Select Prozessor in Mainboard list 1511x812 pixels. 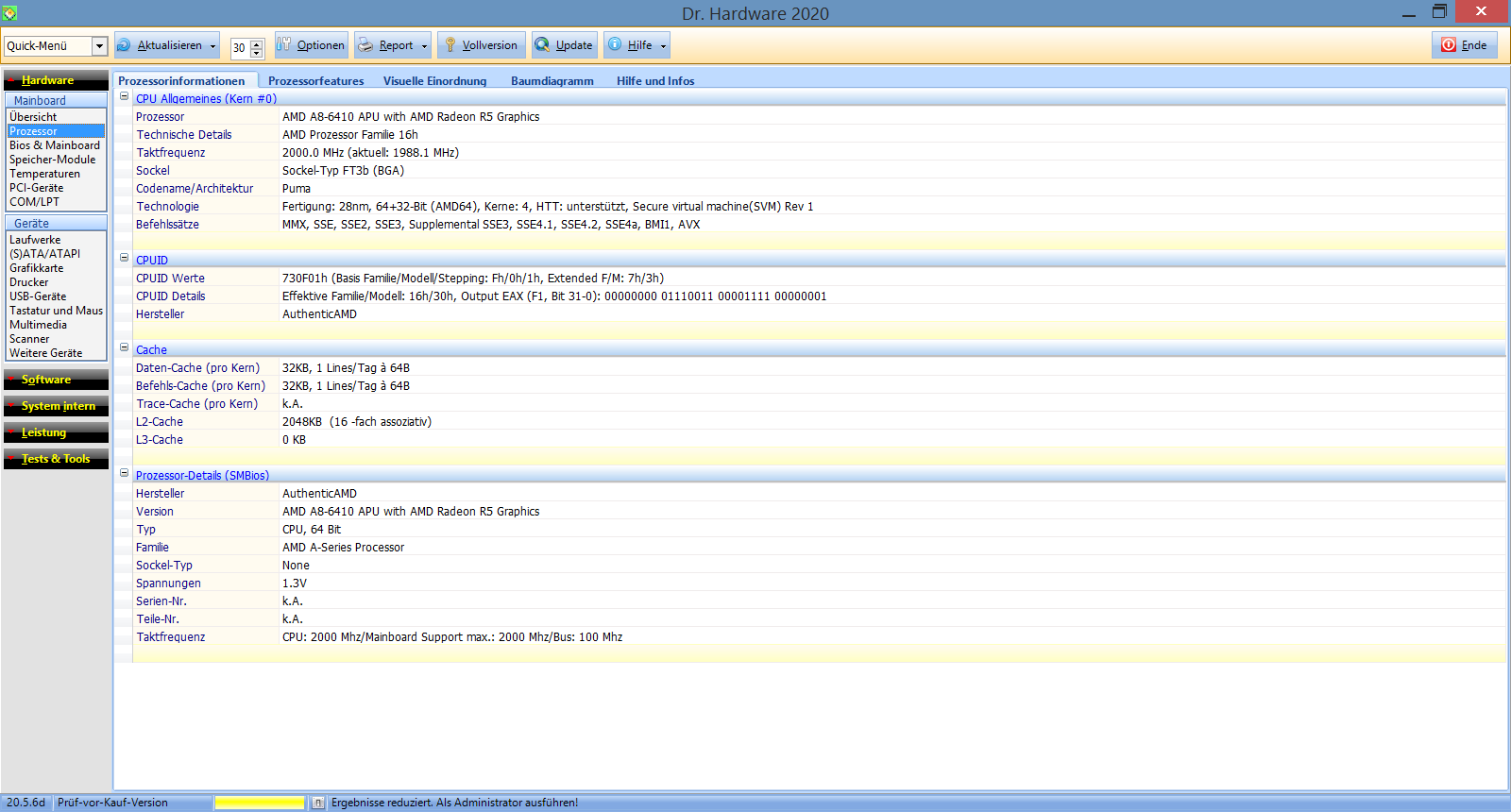pyautogui.click(x=57, y=131)
